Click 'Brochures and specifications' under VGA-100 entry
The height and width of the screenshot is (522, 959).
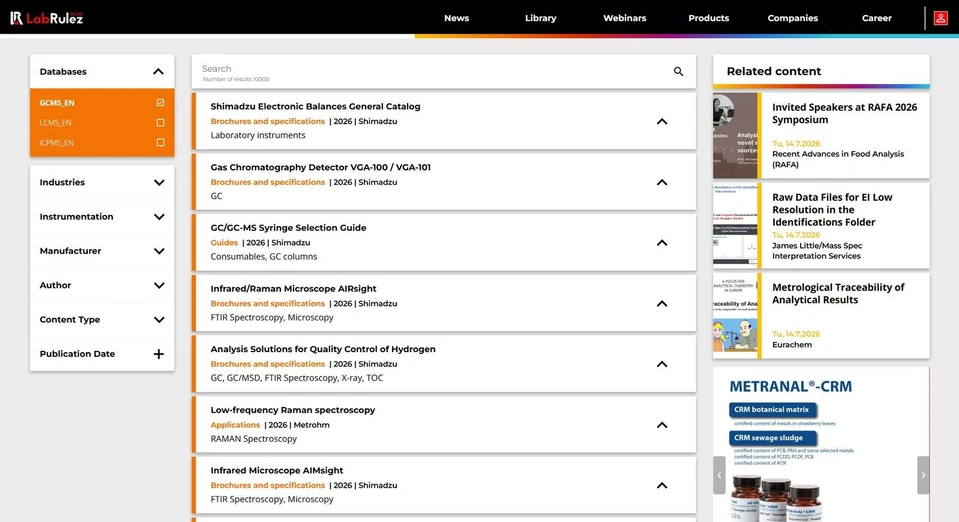click(x=267, y=182)
